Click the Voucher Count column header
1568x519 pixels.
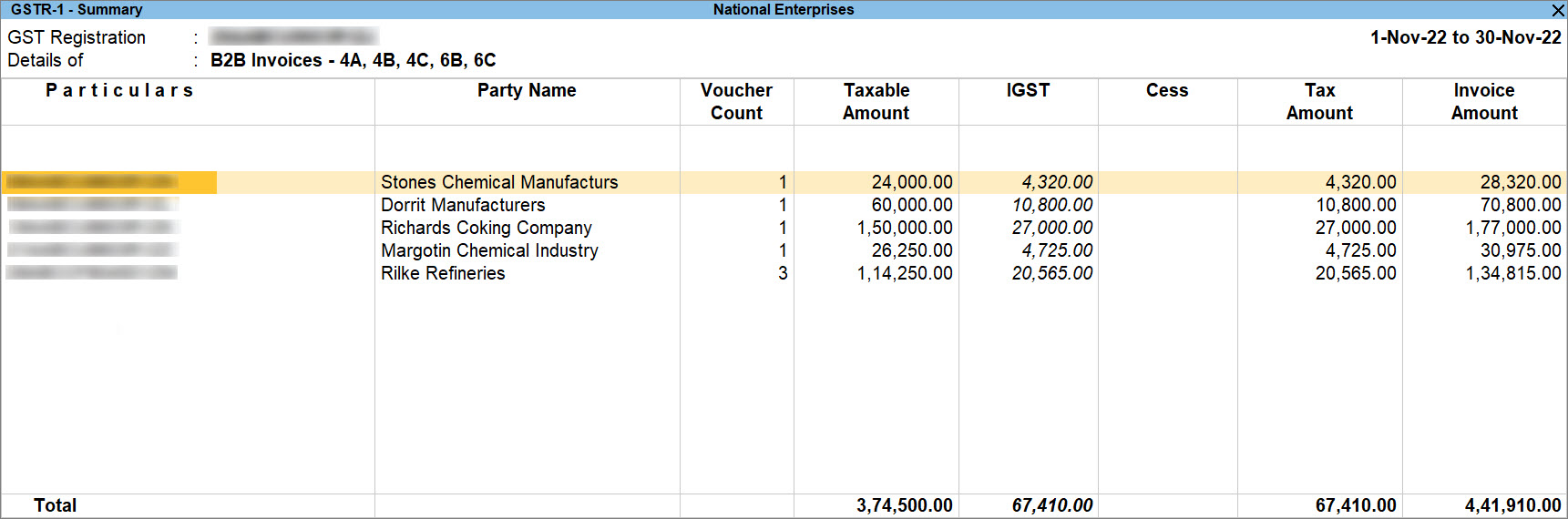coord(736,101)
